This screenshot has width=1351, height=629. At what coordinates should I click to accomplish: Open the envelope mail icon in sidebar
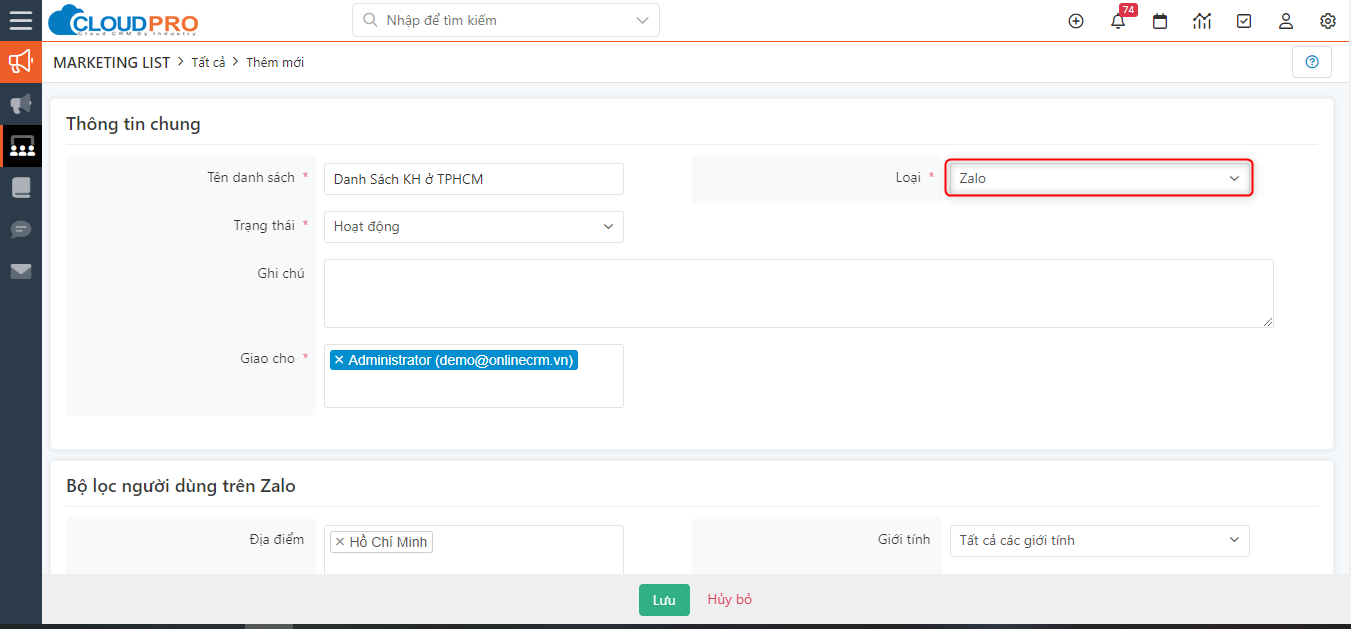pyautogui.click(x=21, y=271)
